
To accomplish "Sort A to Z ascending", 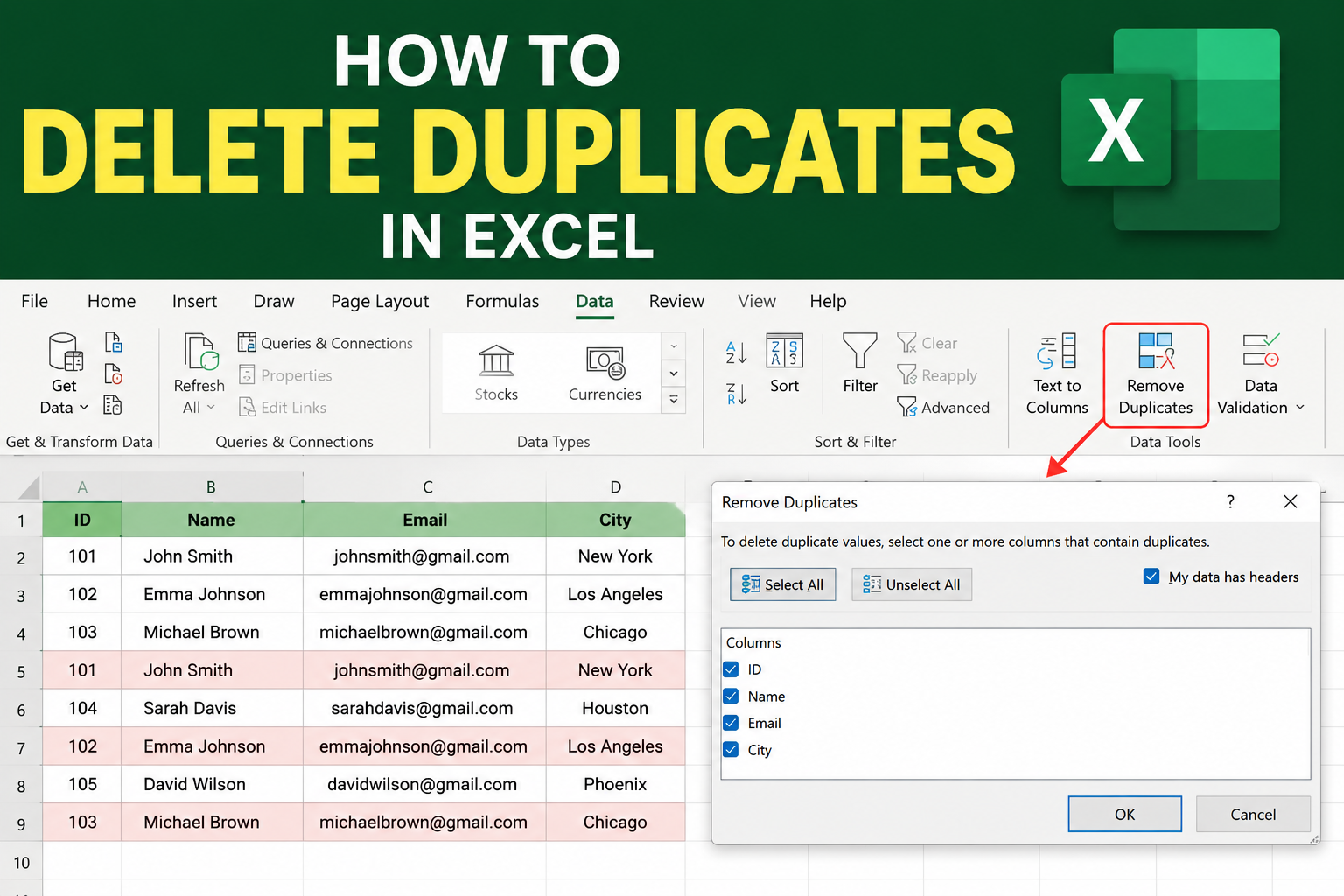I will pyautogui.click(x=737, y=353).
